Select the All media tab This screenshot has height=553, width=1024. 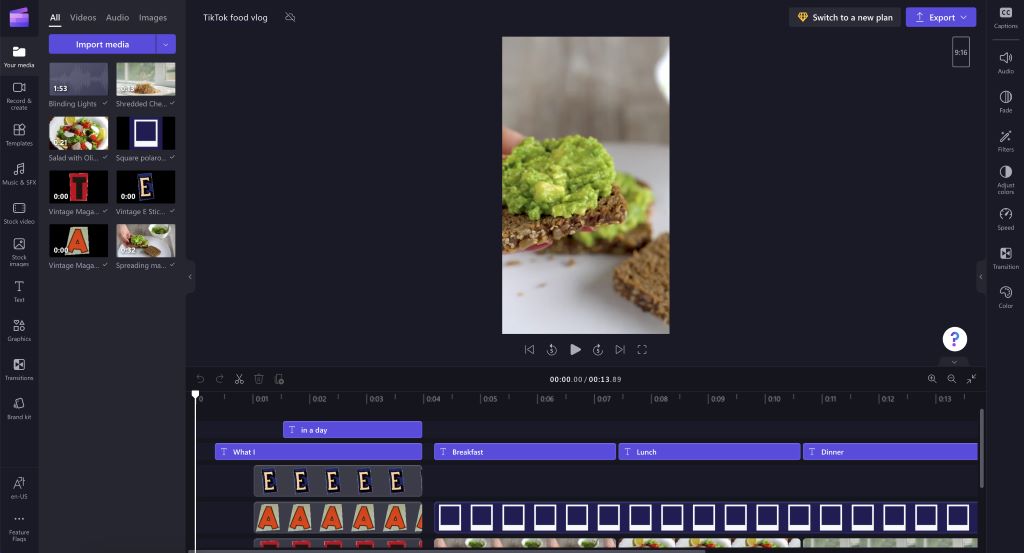pos(55,18)
